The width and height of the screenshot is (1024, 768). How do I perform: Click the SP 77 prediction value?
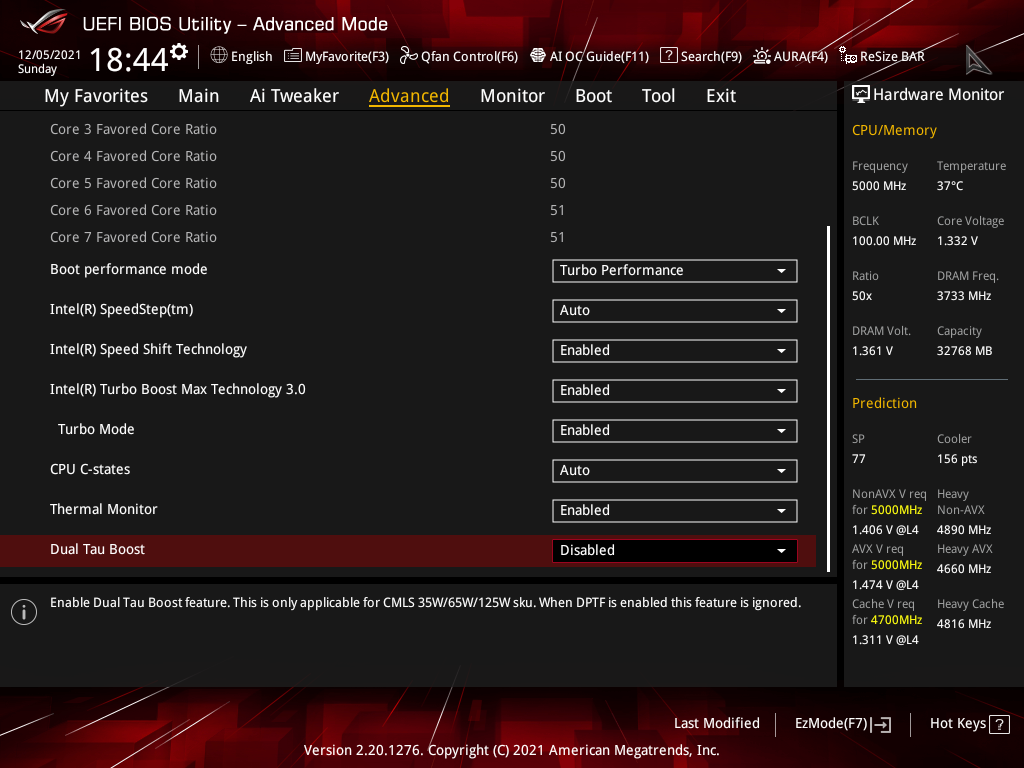coord(858,459)
